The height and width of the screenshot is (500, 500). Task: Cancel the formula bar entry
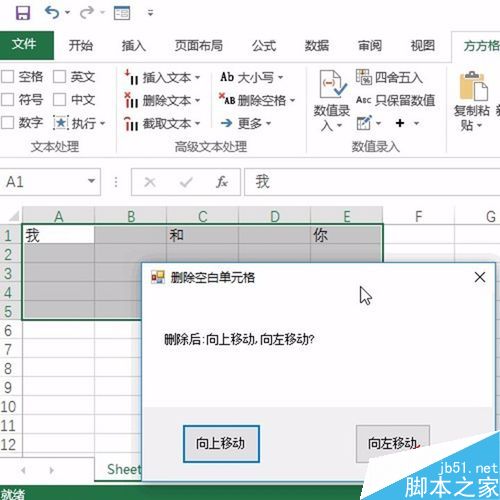[x=150, y=182]
